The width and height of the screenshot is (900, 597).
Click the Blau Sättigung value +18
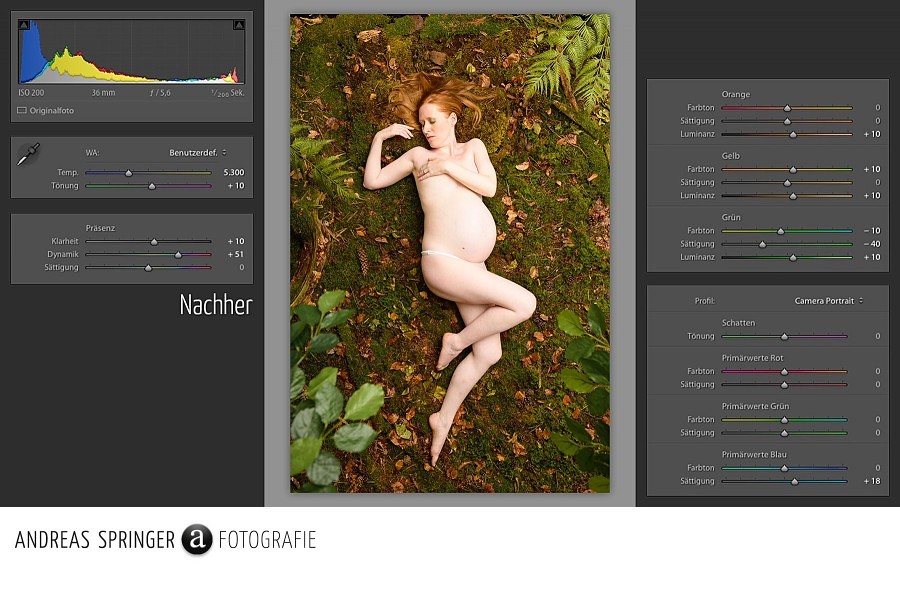(x=872, y=481)
